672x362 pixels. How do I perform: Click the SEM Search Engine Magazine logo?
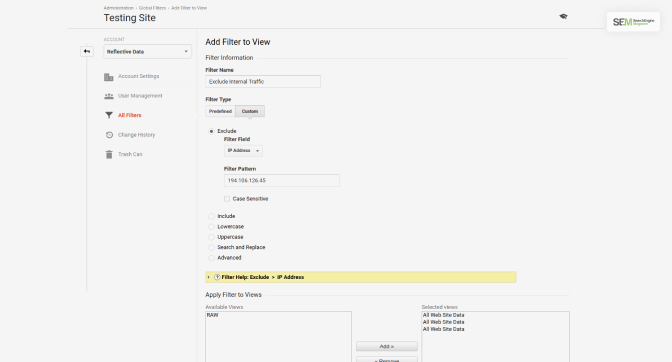tap(633, 22)
